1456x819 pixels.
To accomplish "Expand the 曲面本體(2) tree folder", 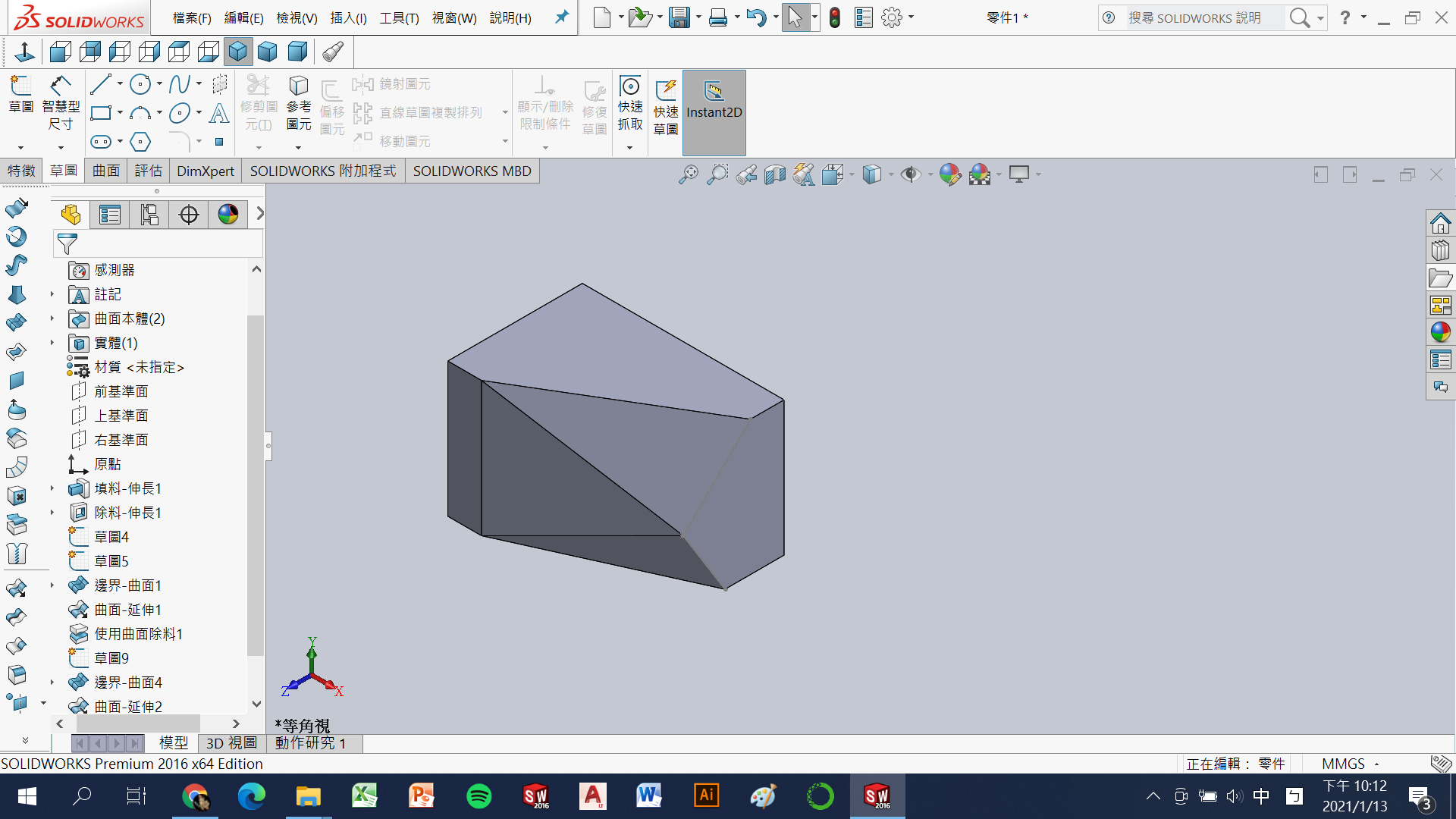I will tap(52, 318).
